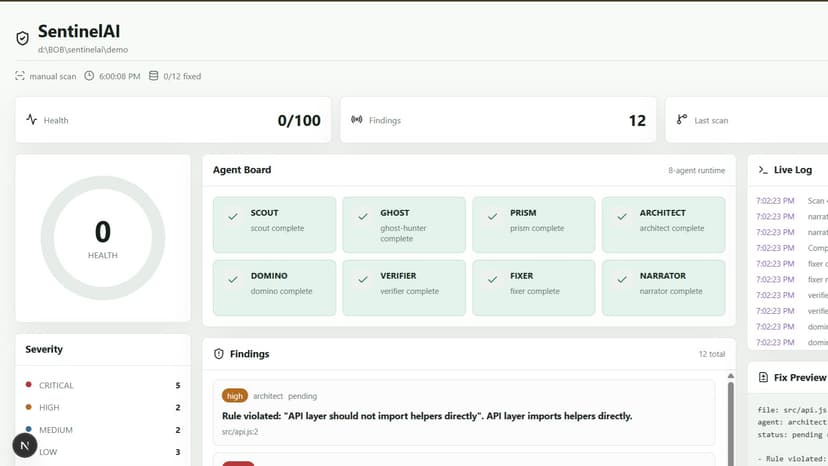Click the Findings broadcast icon in stats card

click(x=357, y=119)
